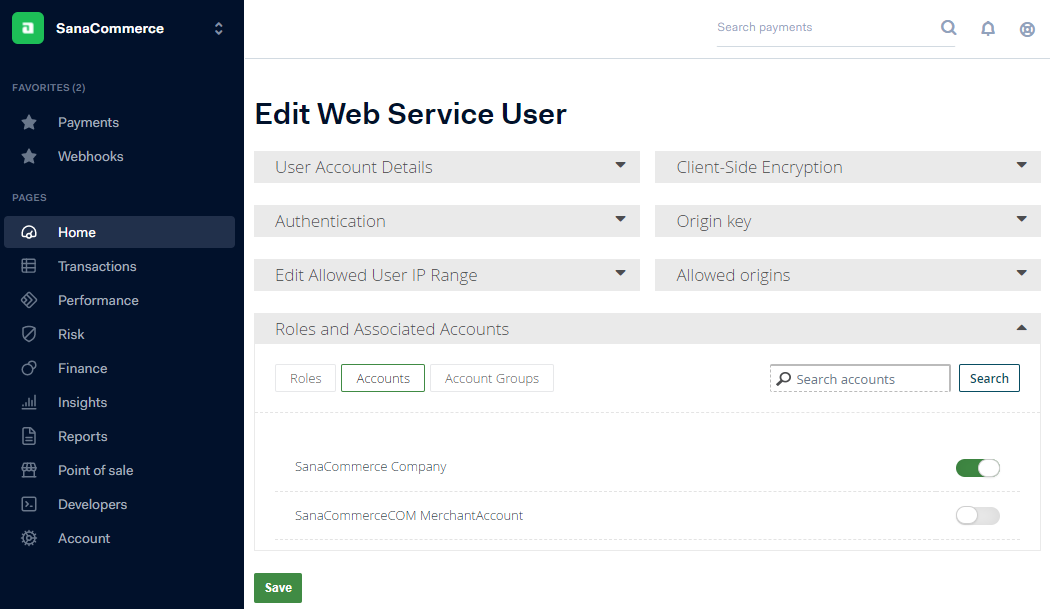The width and height of the screenshot is (1050, 609).
Task: Click the Point of sale storefront icon
Action: coord(29,470)
